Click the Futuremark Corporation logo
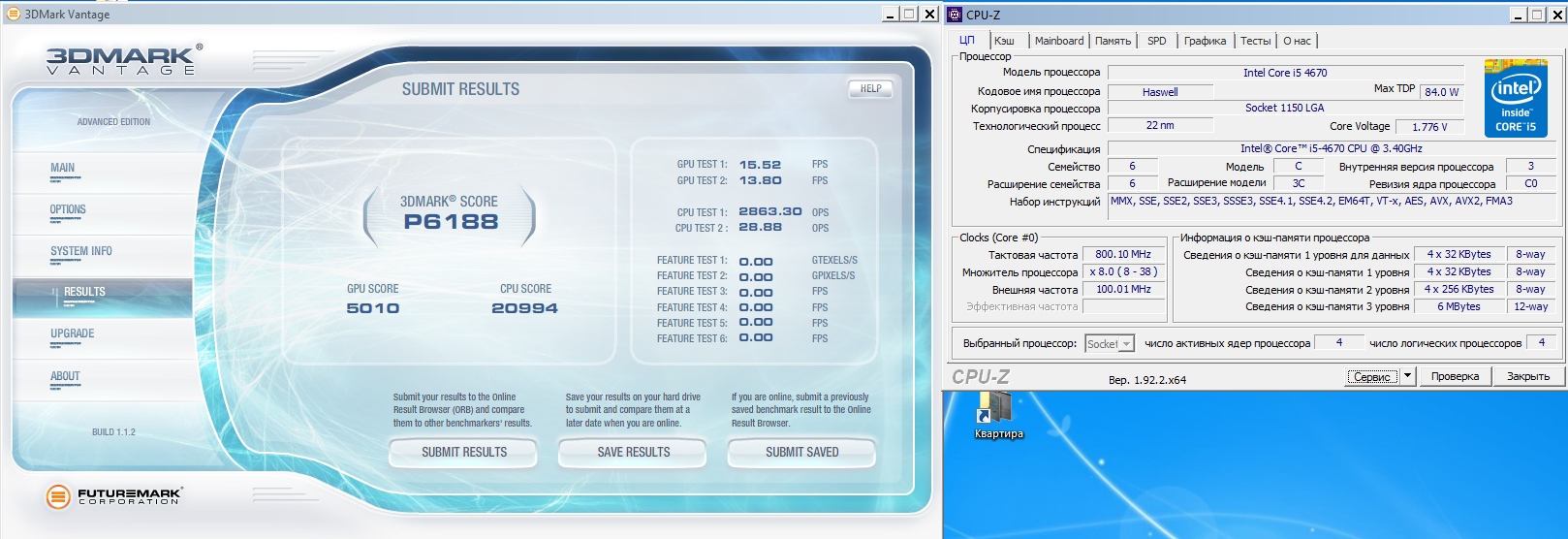The width and height of the screenshot is (1568, 539). (113, 496)
